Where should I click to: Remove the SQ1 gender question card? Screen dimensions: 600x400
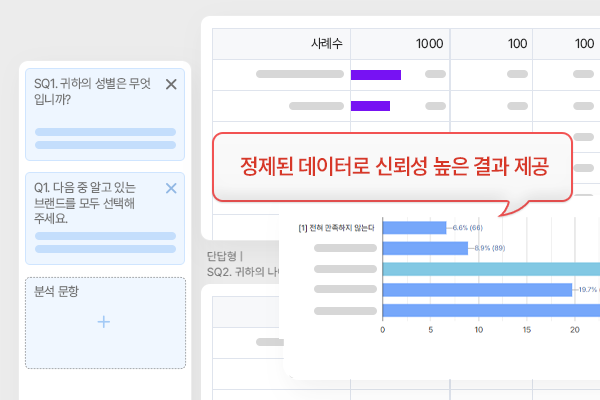[171, 84]
